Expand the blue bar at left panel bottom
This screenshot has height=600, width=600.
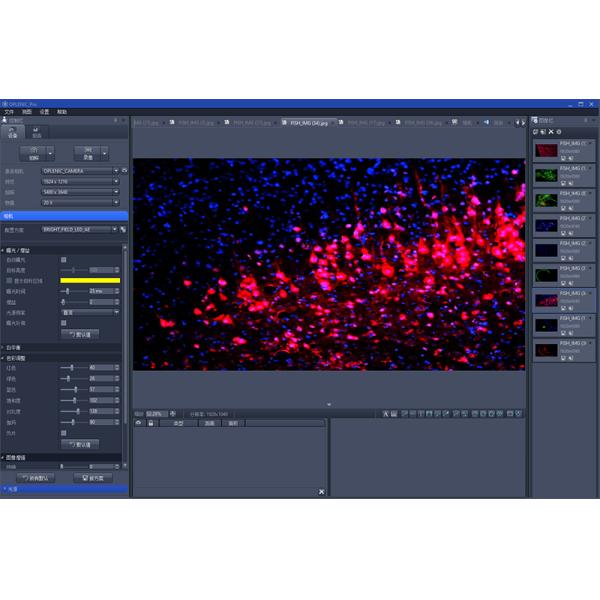[64, 489]
